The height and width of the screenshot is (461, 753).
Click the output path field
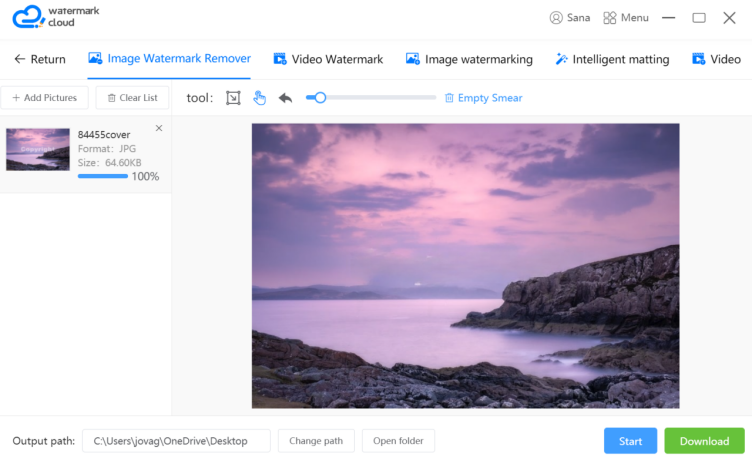pos(176,441)
